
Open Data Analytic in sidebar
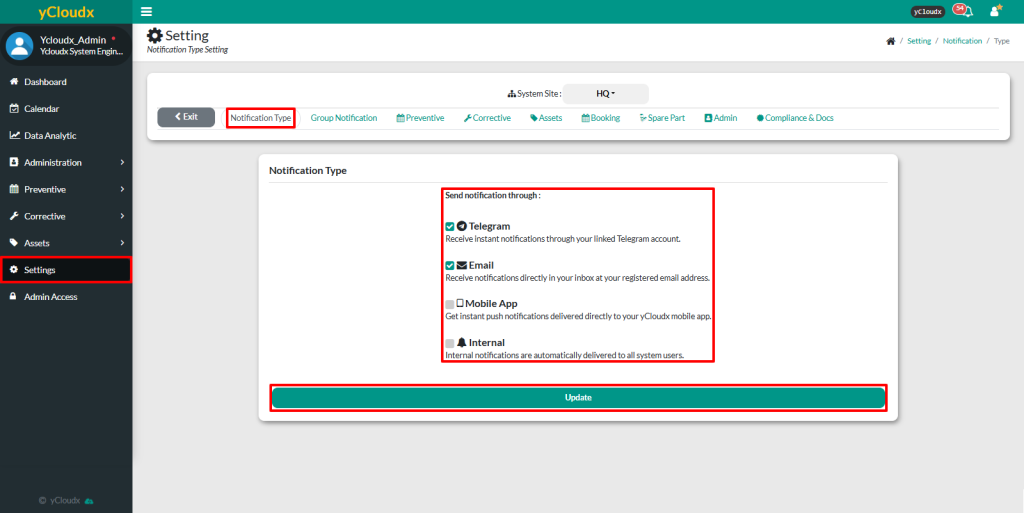50,136
